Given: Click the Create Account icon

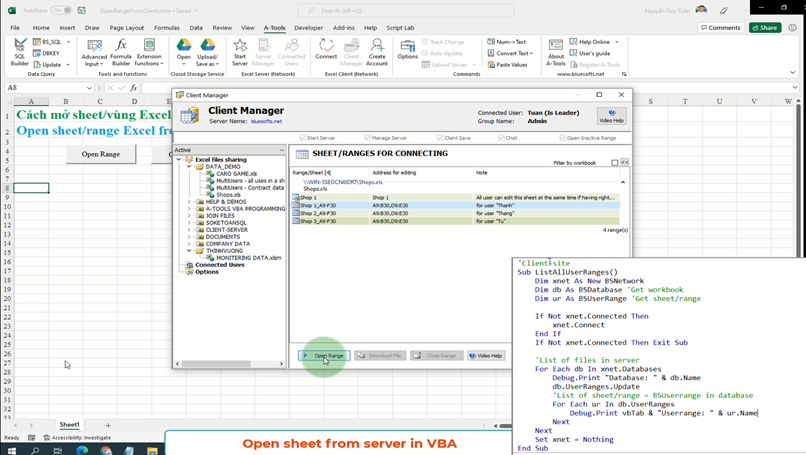Looking at the screenshot, I should [x=377, y=52].
